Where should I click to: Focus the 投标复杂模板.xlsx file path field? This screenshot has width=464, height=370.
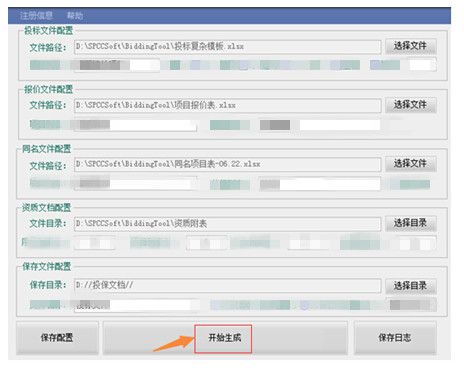pos(227,47)
